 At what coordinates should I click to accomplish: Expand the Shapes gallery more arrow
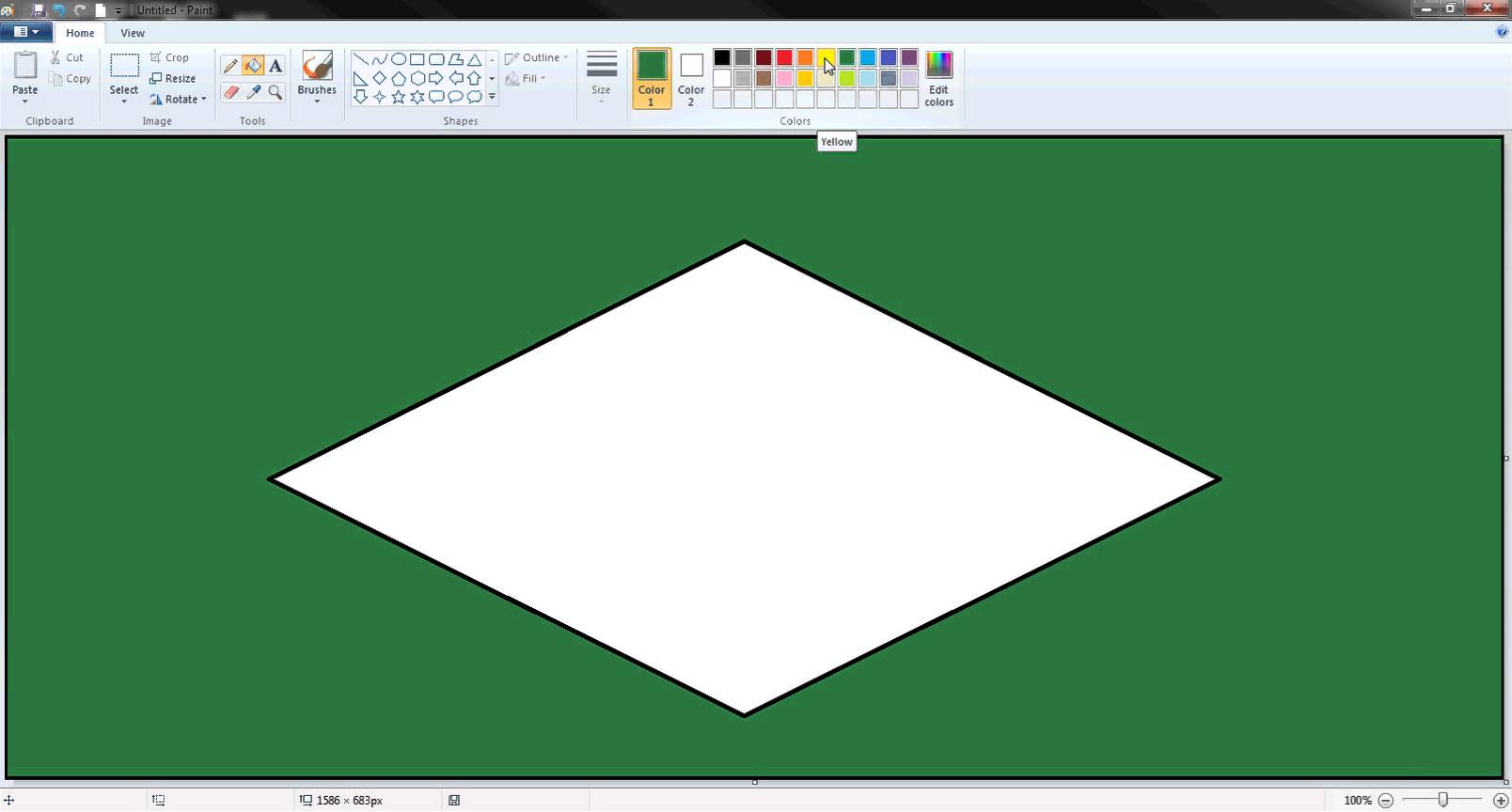[492, 97]
